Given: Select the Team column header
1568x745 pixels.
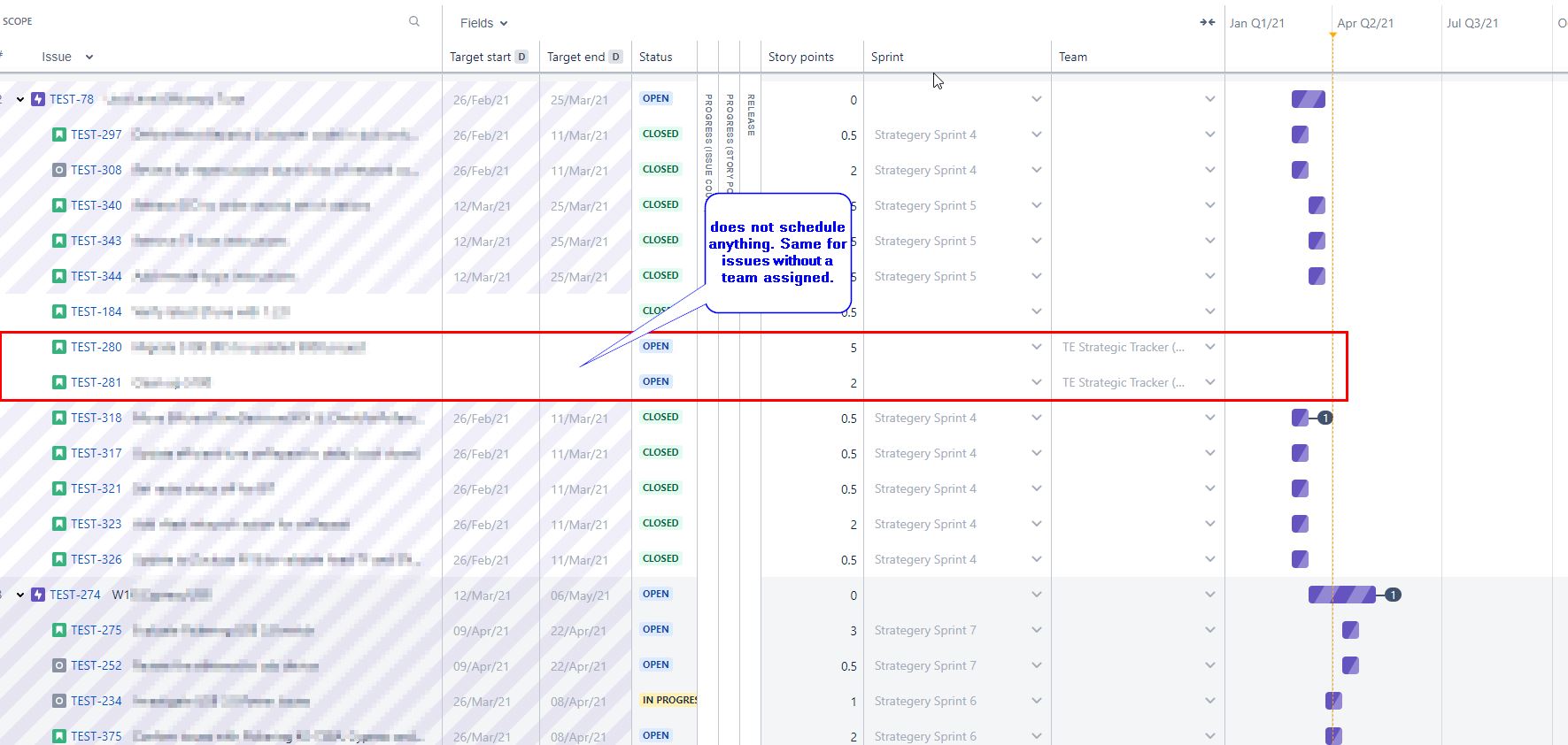Looking at the screenshot, I should pos(1073,57).
